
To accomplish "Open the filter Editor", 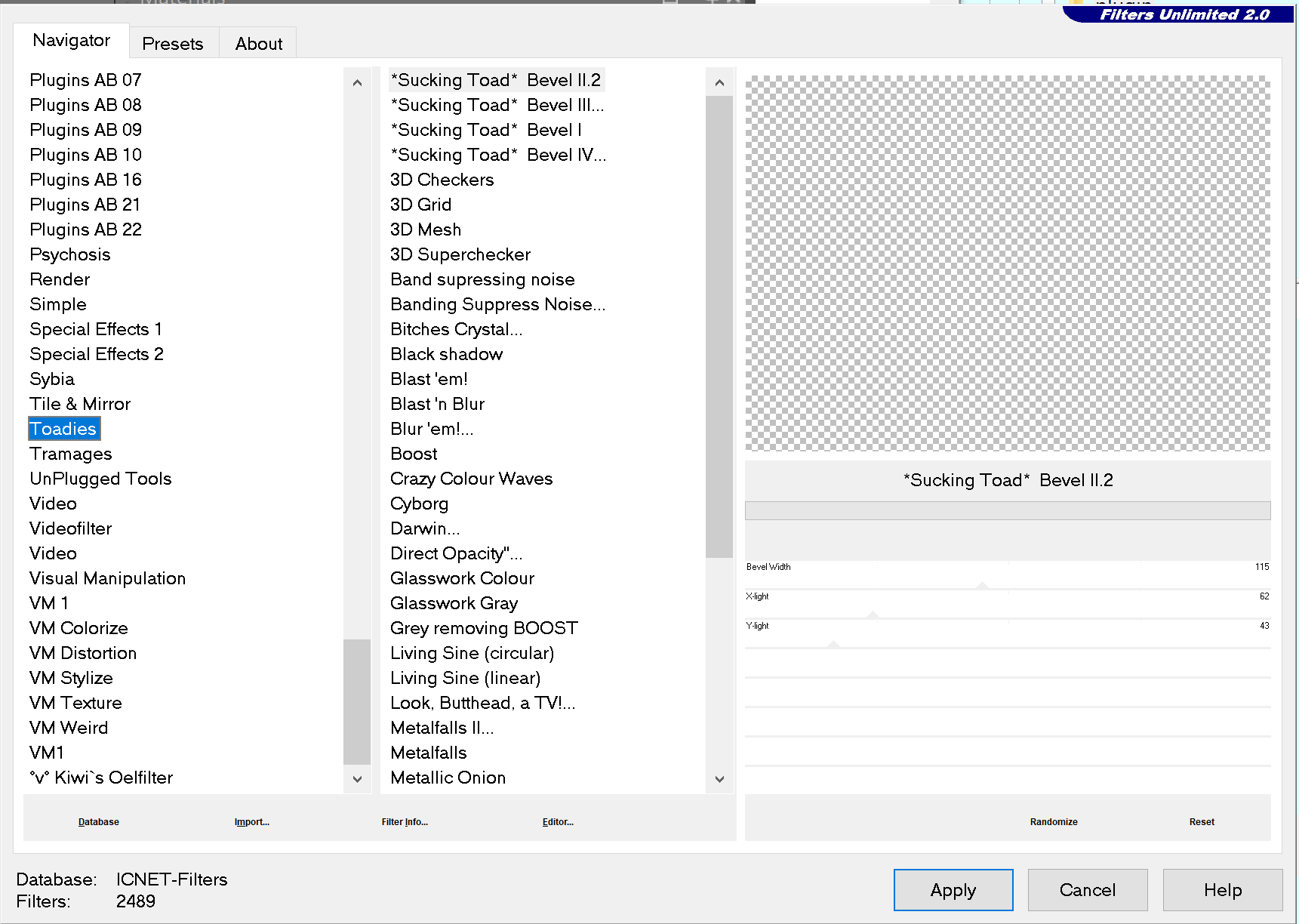I will 558,822.
